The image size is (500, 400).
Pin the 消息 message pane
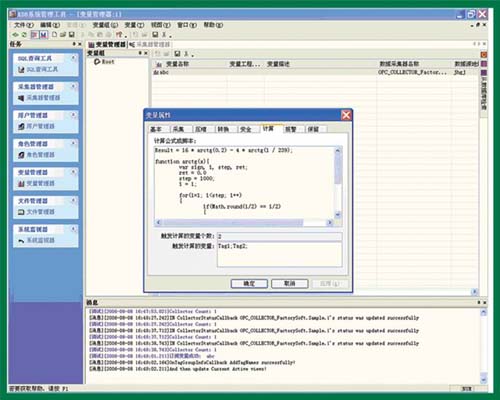click(479, 302)
